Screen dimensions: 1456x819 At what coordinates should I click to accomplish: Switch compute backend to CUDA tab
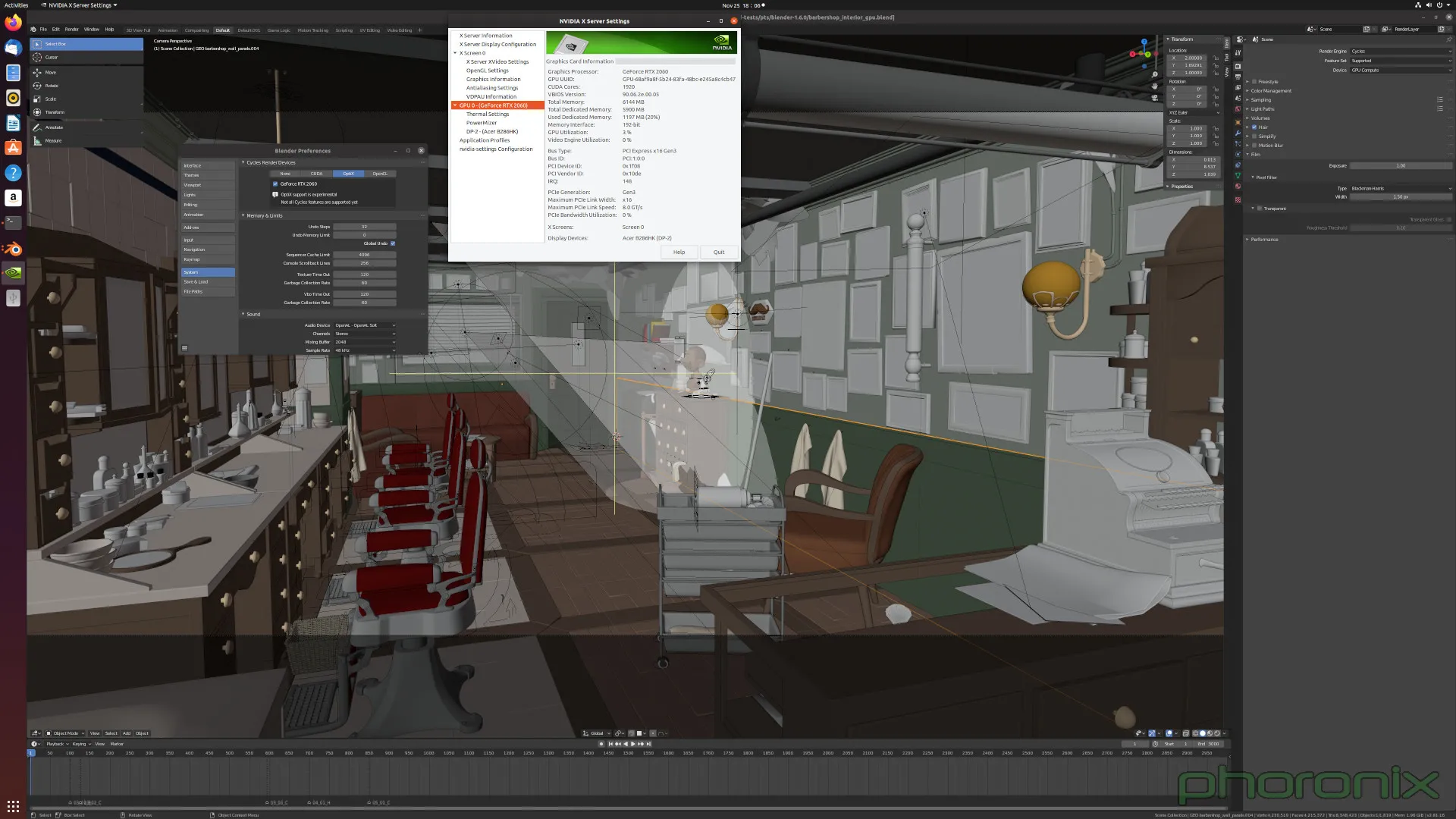[x=316, y=174]
